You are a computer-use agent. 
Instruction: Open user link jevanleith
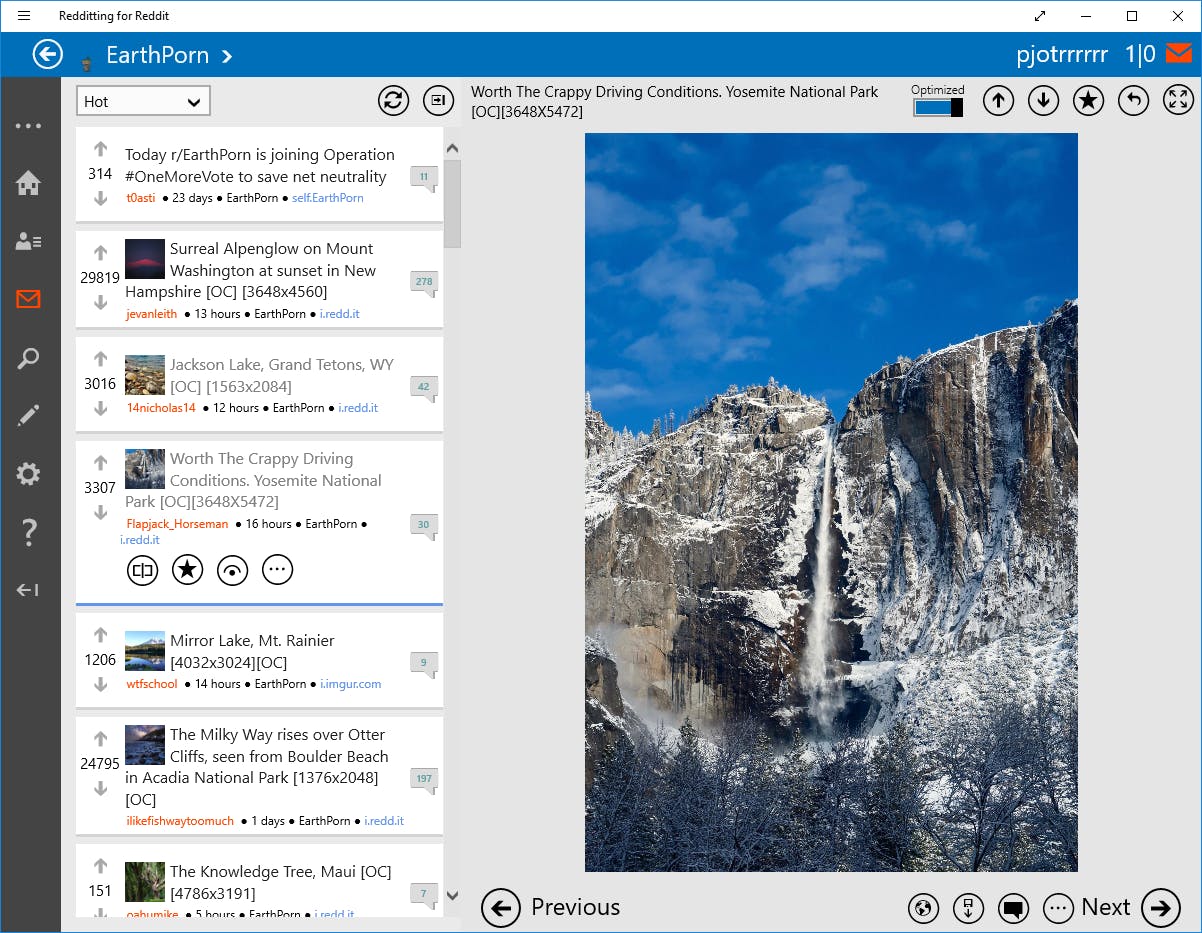click(152, 314)
